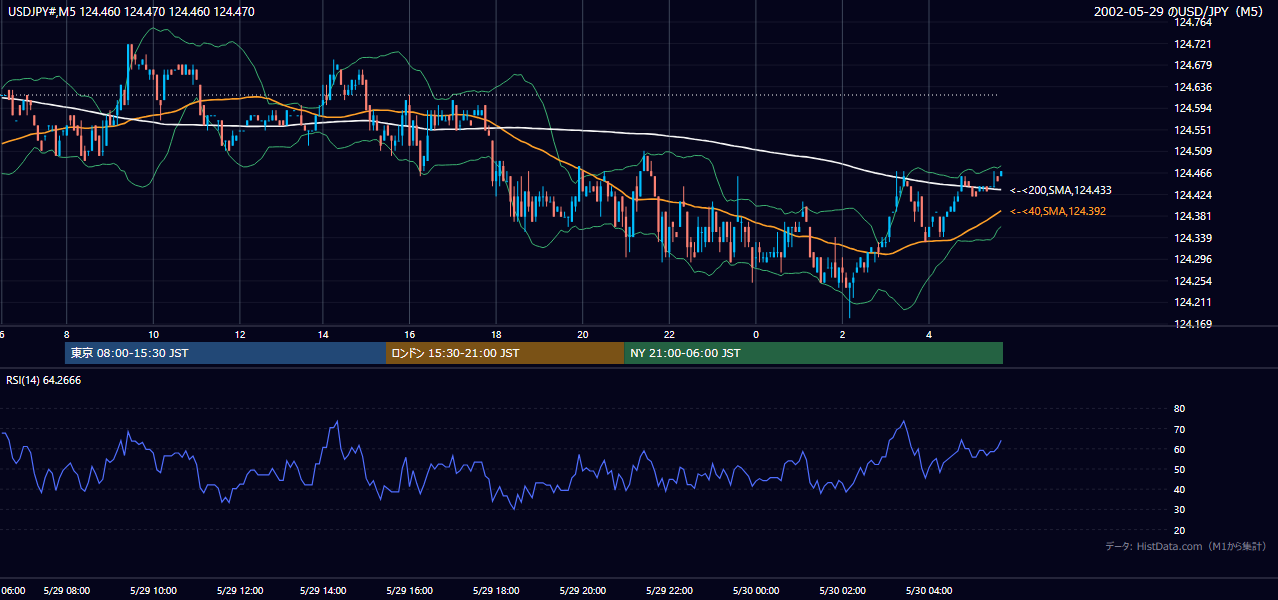Screen dimensions: 1278x600
Task: Click price axis value 124.254
Action: point(1192,281)
